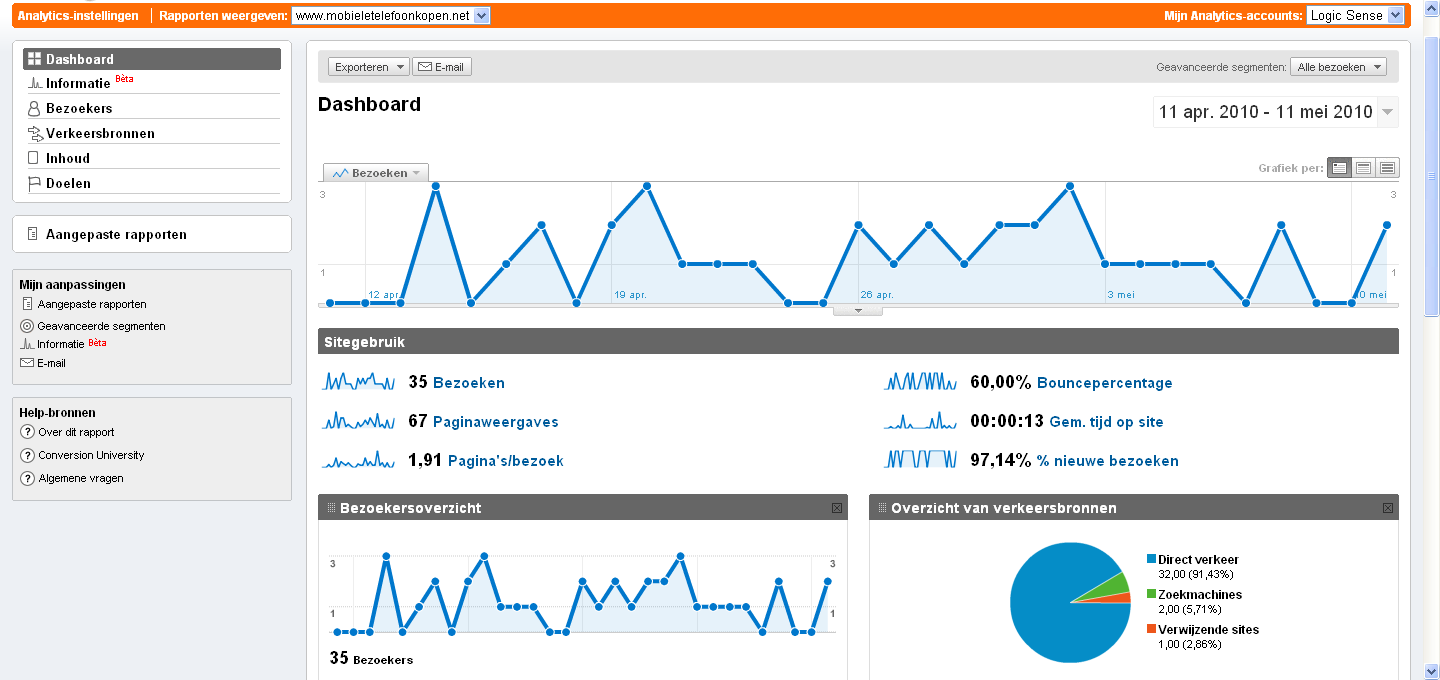Viewport: 1440px width, 680px height.
Task: Click the page scrollbar up arrow
Action: click(x=1431, y=10)
